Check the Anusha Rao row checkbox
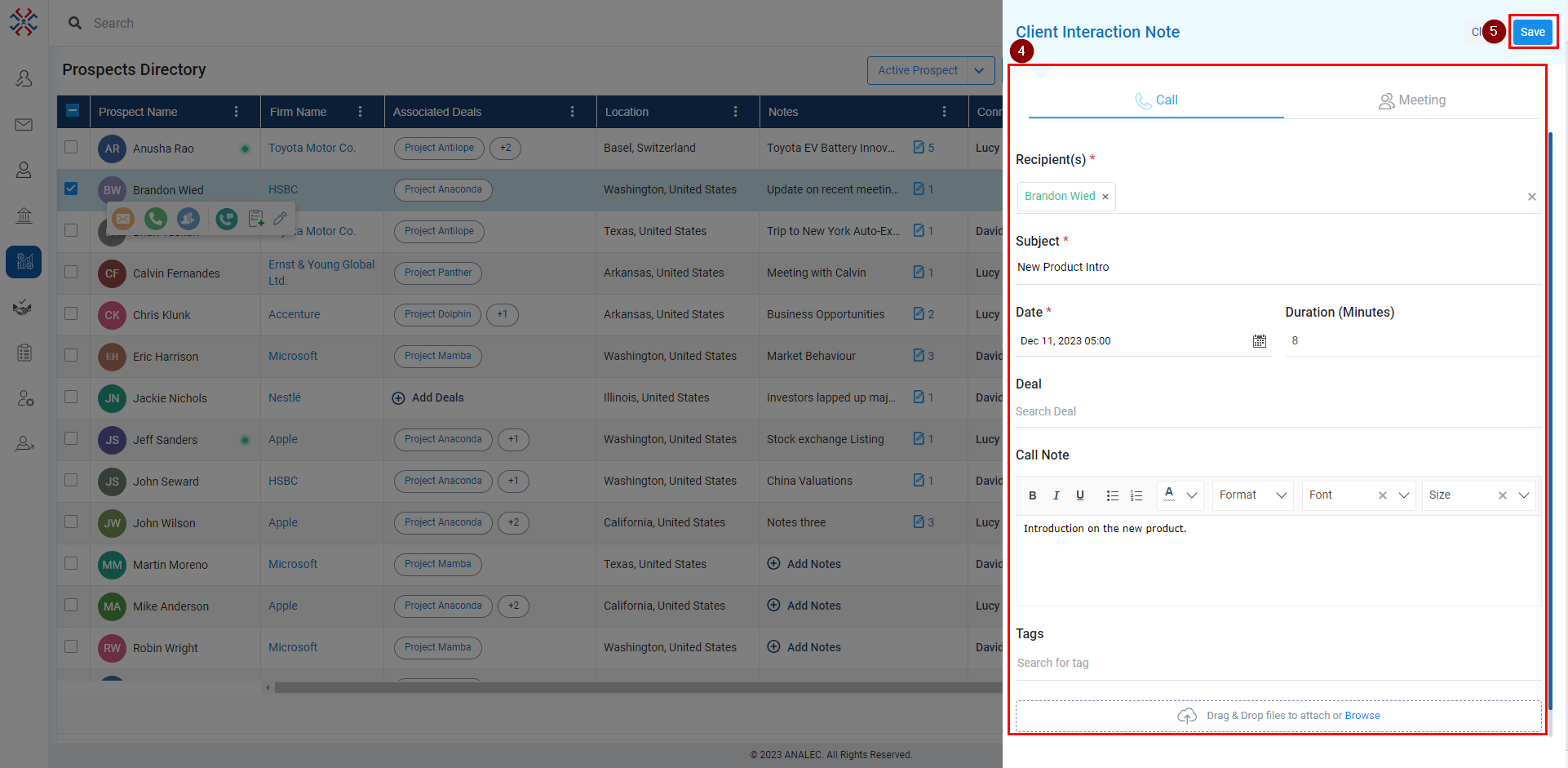The width and height of the screenshot is (1568, 768). (x=71, y=147)
